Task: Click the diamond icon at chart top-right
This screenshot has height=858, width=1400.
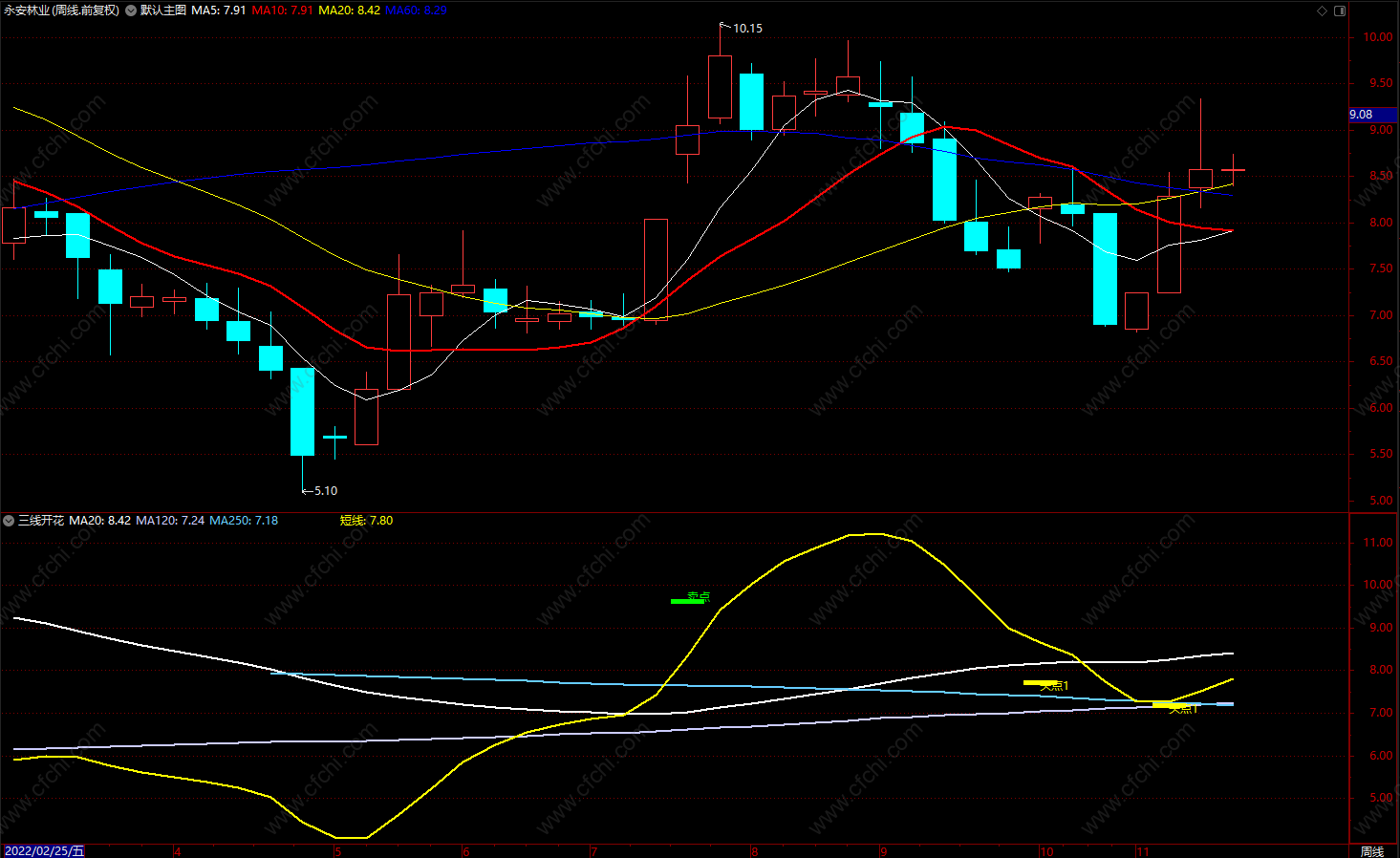Action: point(1323,11)
